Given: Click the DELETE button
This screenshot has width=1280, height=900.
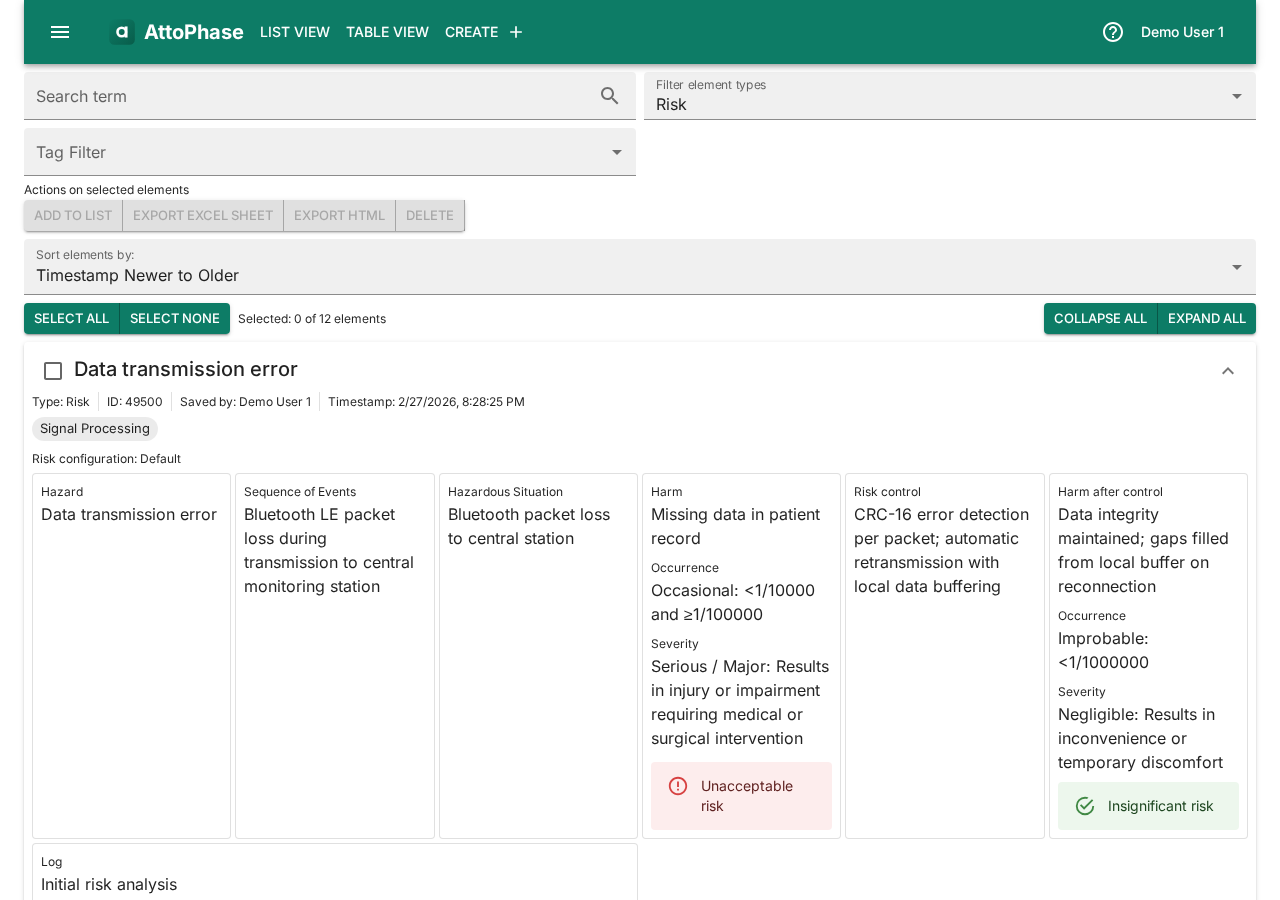Looking at the screenshot, I should coord(429,215).
